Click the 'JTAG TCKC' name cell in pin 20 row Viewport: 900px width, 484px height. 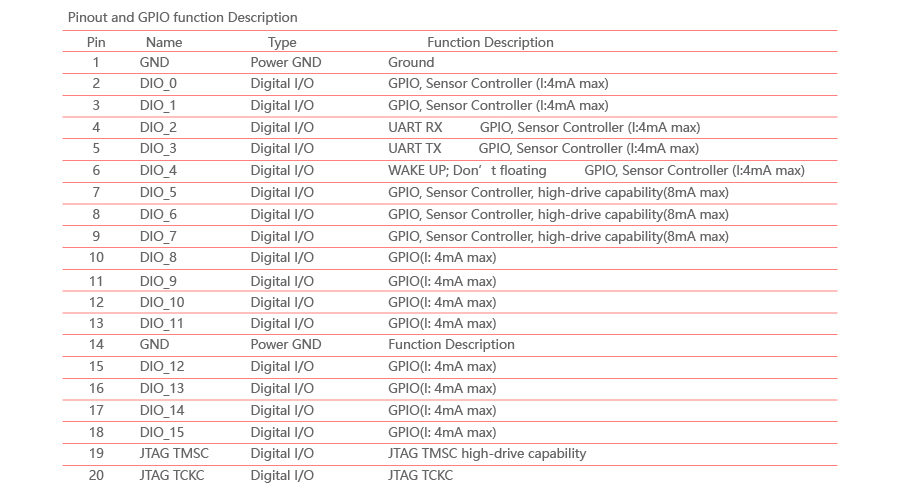click(172, 475)
